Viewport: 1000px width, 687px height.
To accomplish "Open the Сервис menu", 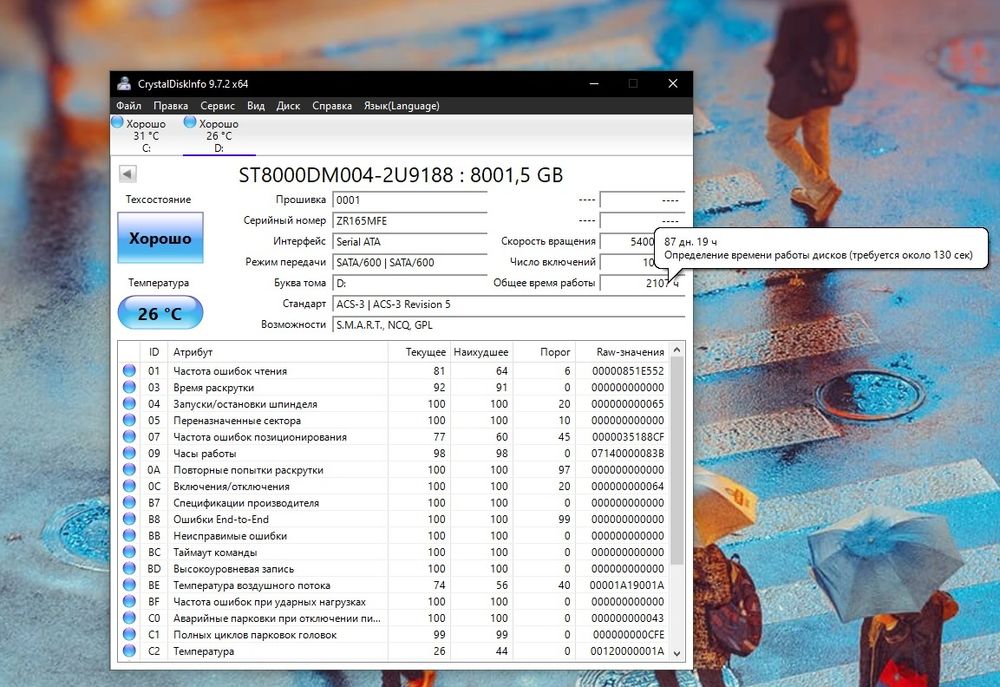I will tap(217, 106).
